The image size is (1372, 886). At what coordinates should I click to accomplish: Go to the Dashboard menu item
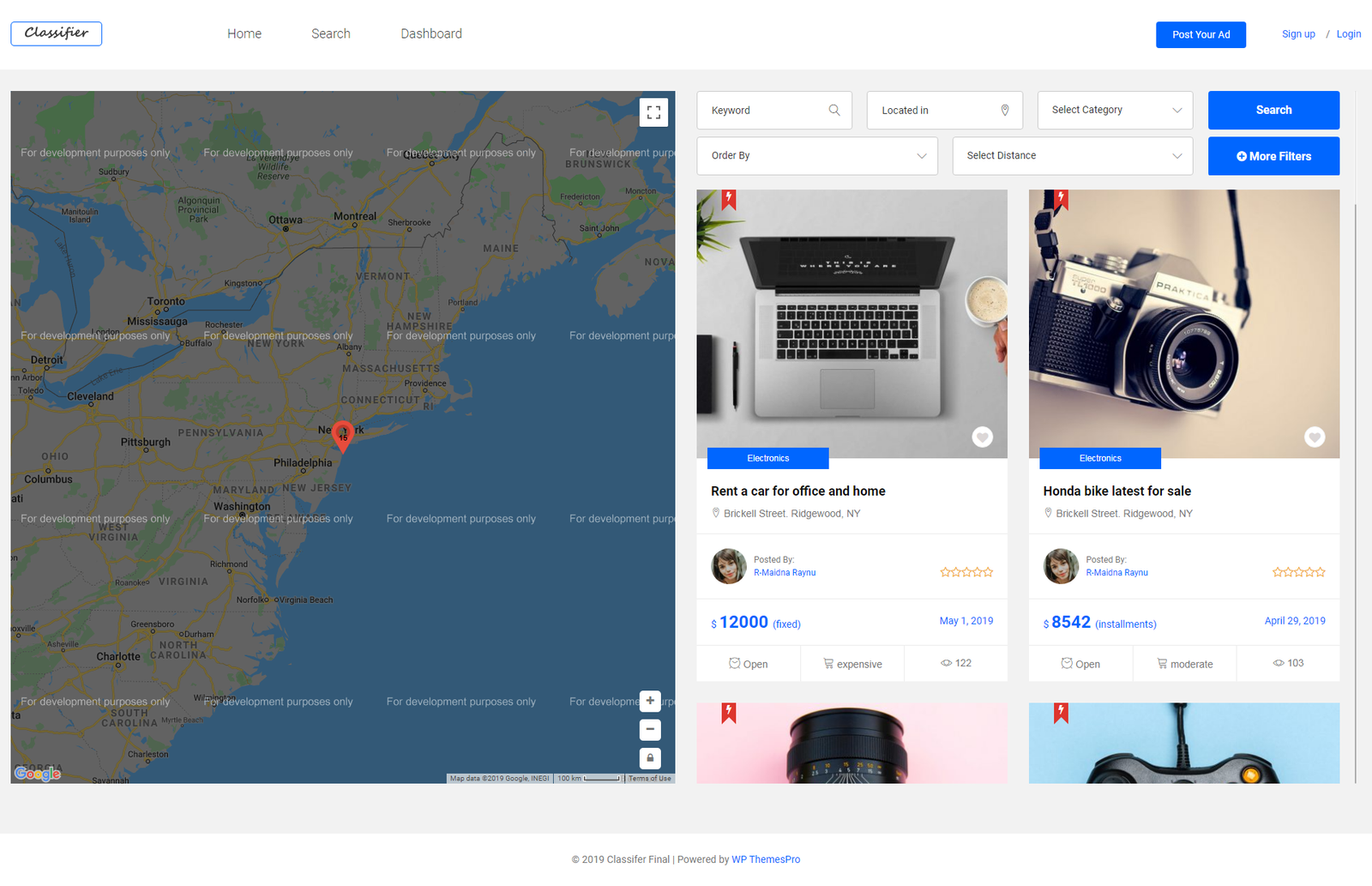pos(431,34)
